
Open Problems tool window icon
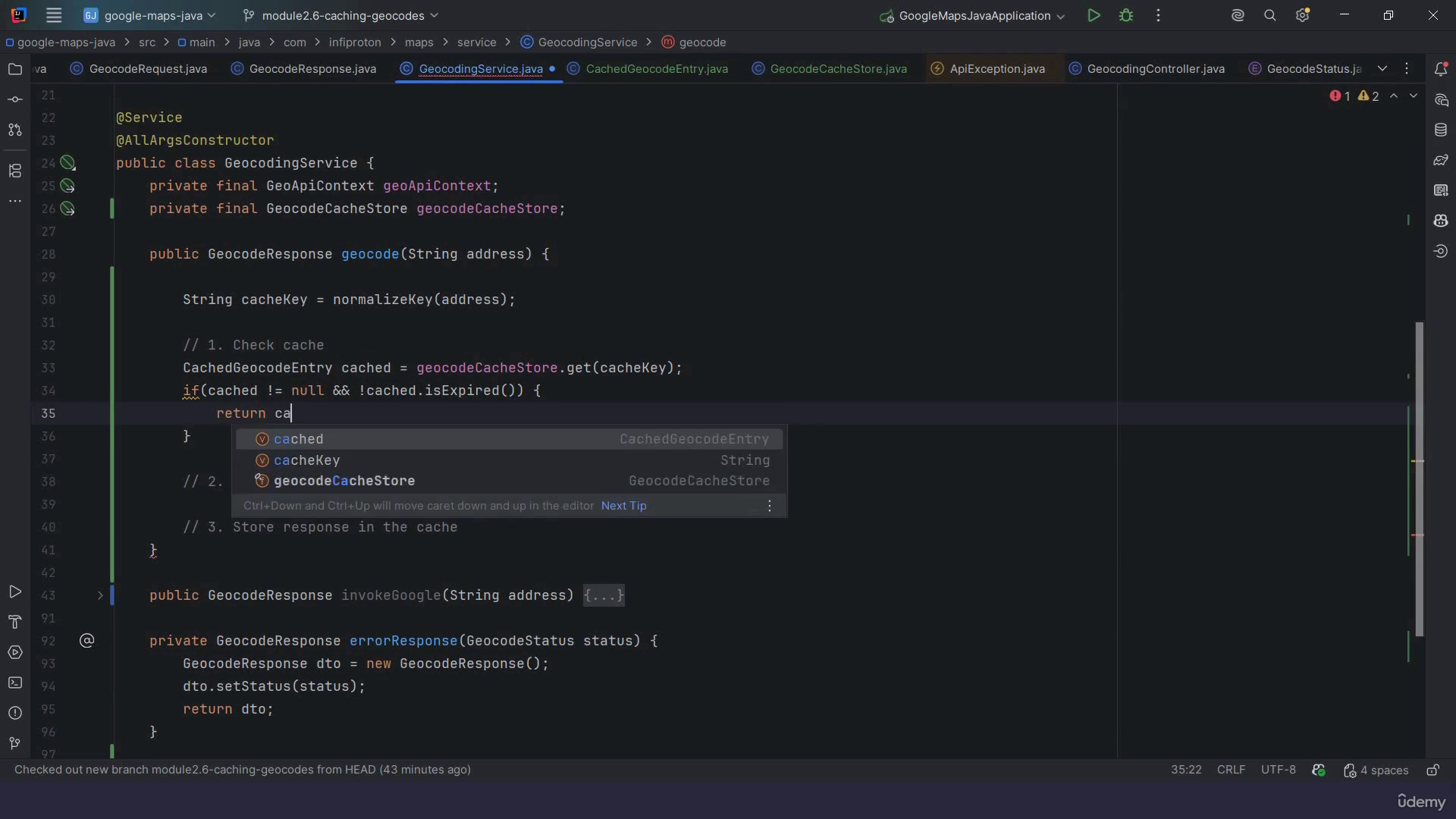(15, 713)
